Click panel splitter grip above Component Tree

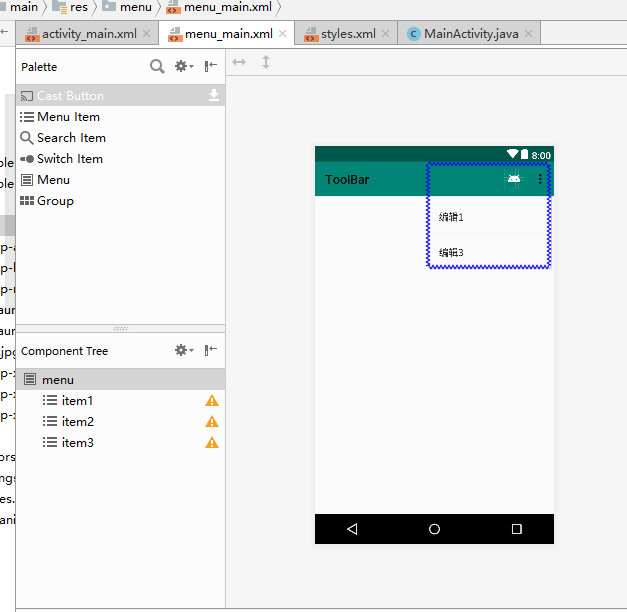tap(121, 328)
